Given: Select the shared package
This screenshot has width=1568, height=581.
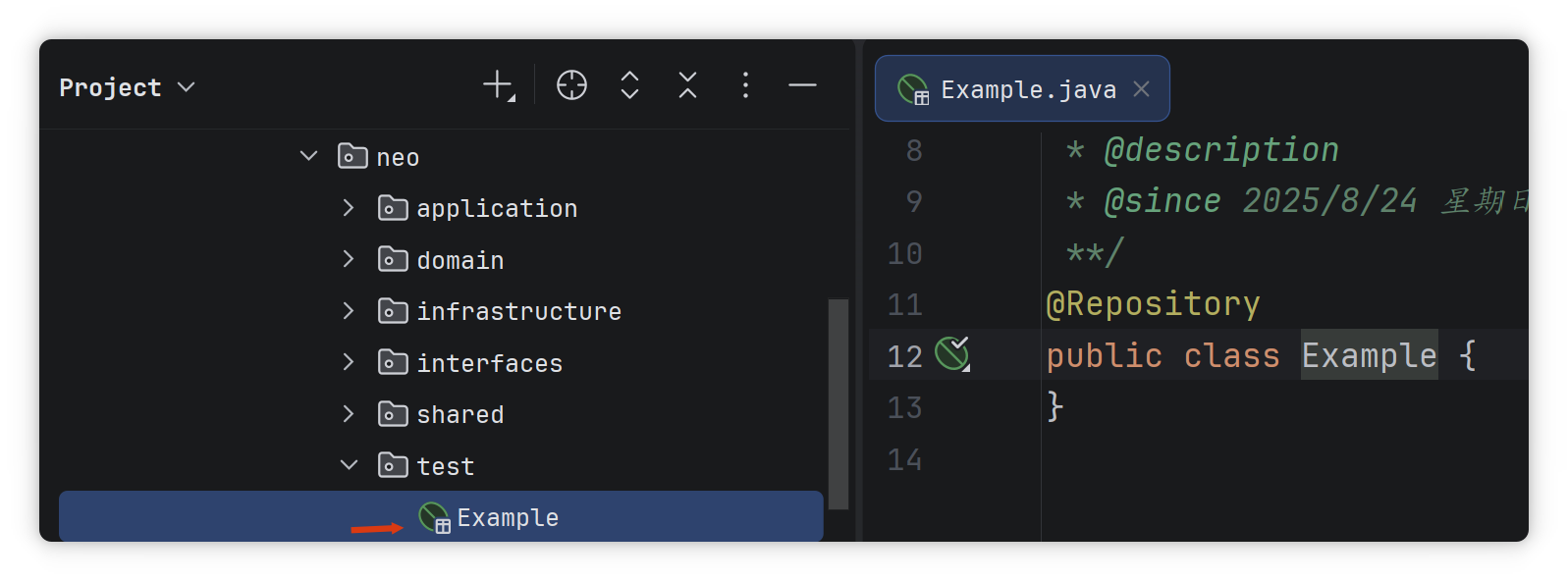Looking at the screenshot, I should [460, 414].
